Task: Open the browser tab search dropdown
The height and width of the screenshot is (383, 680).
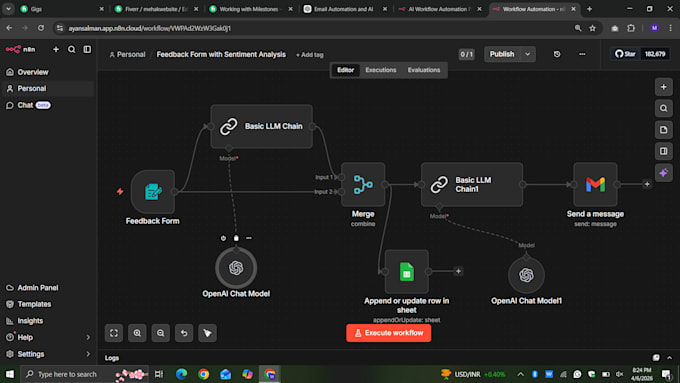Action: (8, 9)
